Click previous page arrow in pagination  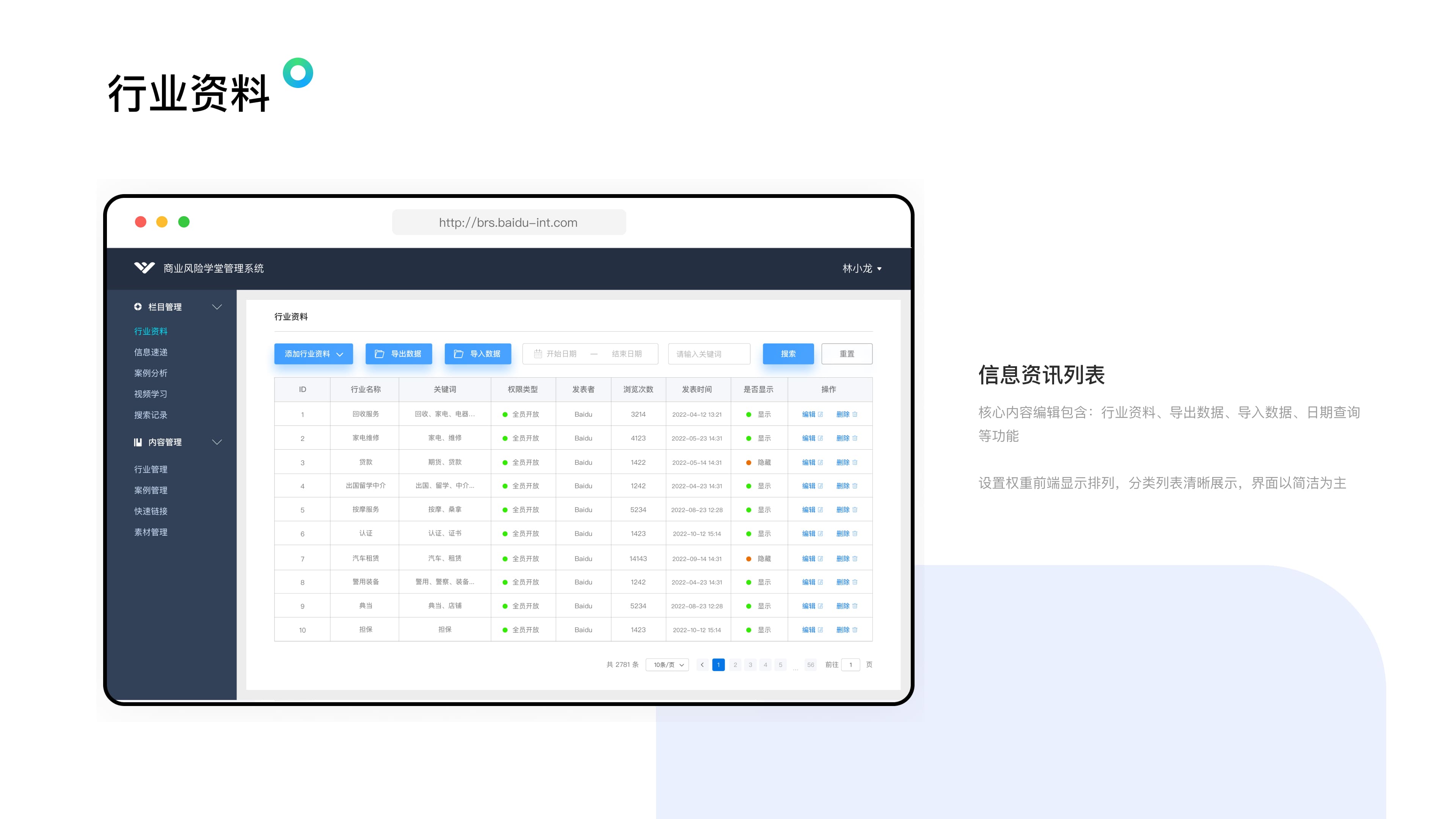coord(702,665)
